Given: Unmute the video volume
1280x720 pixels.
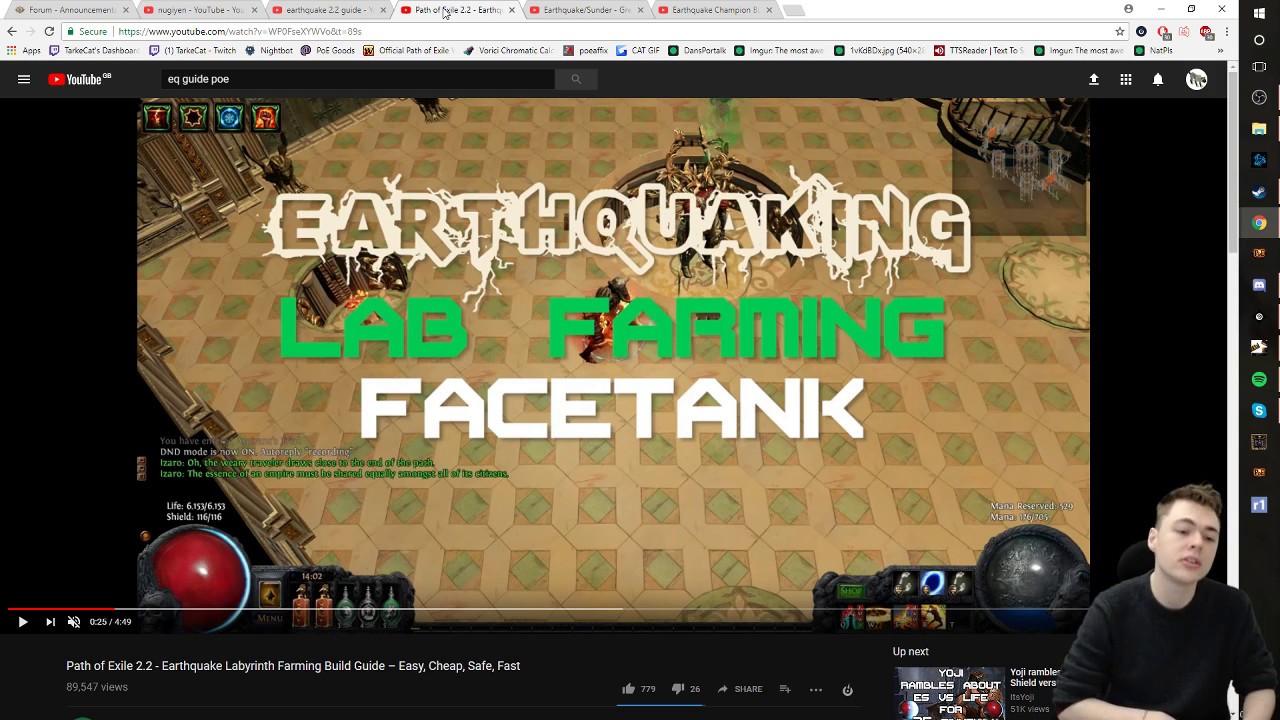Looking at the screenshot, I should 73,622.
